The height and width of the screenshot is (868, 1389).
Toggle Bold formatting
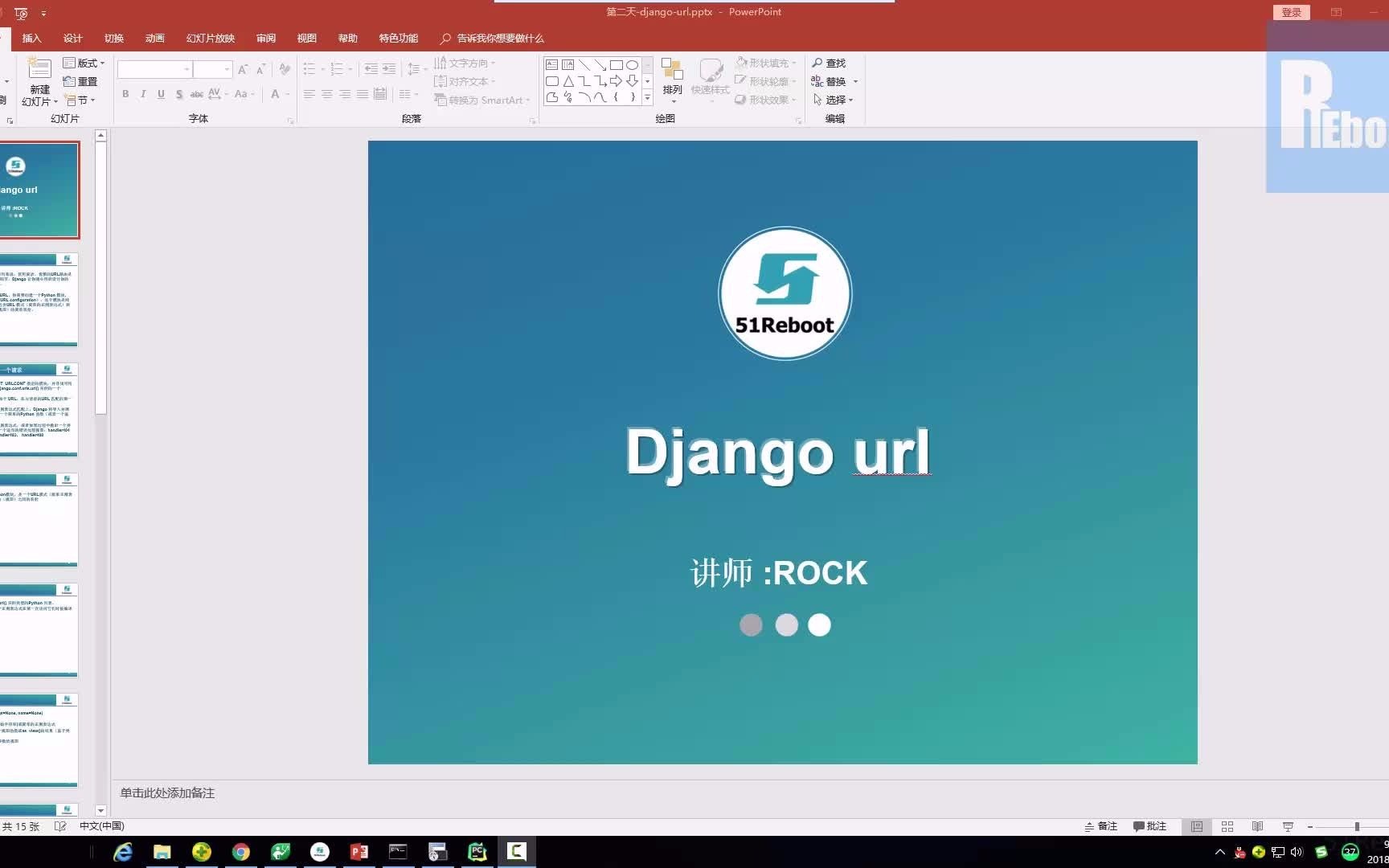tap(125, 94)
